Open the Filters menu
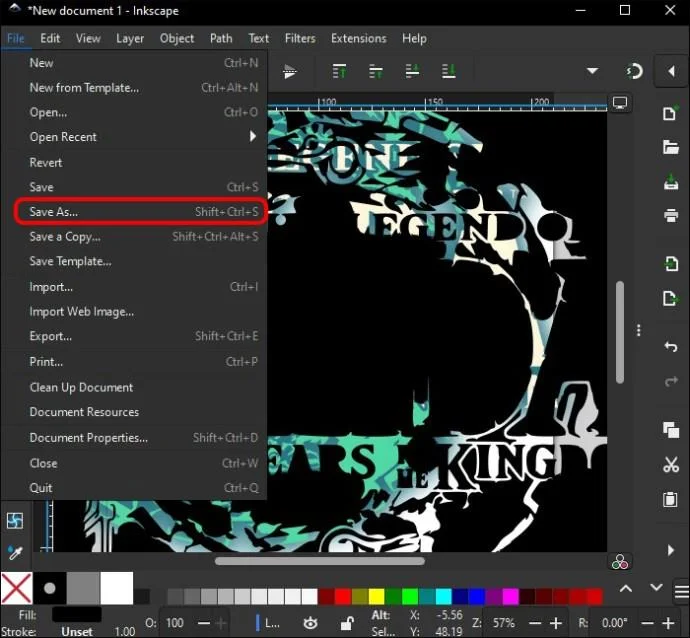 coord(300,39)
